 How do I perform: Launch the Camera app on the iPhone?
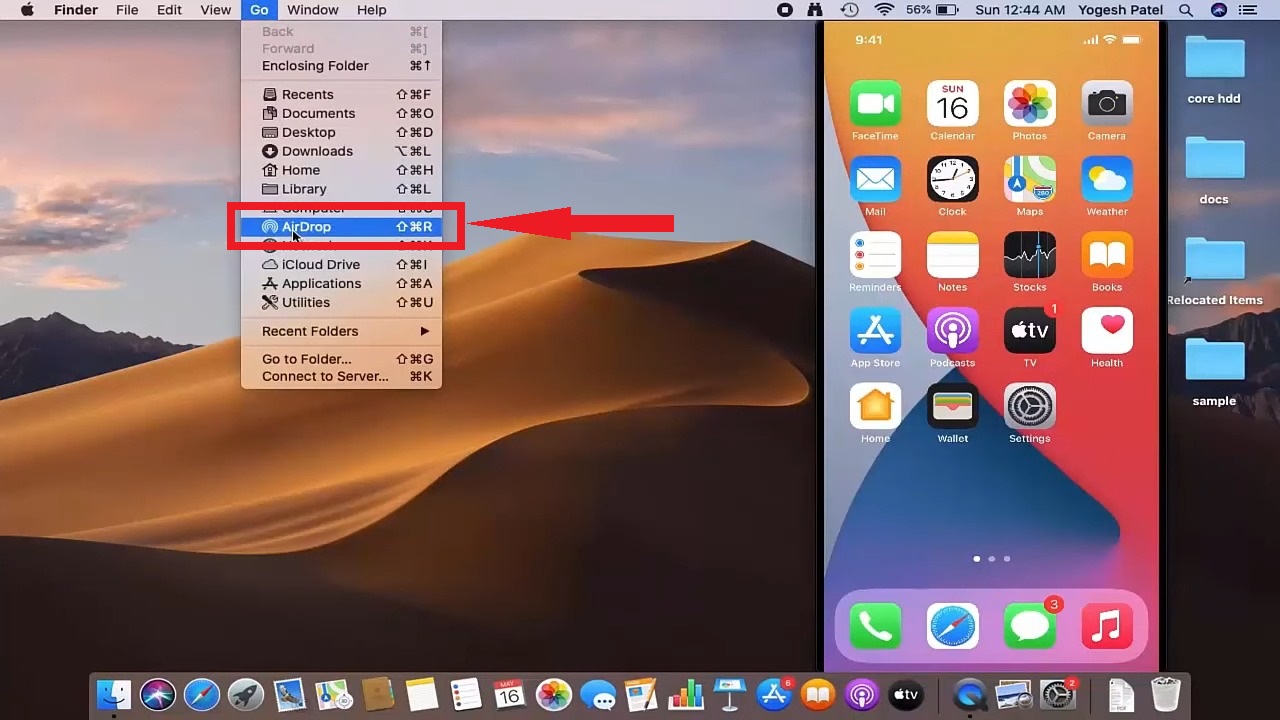click(1106, 103)
